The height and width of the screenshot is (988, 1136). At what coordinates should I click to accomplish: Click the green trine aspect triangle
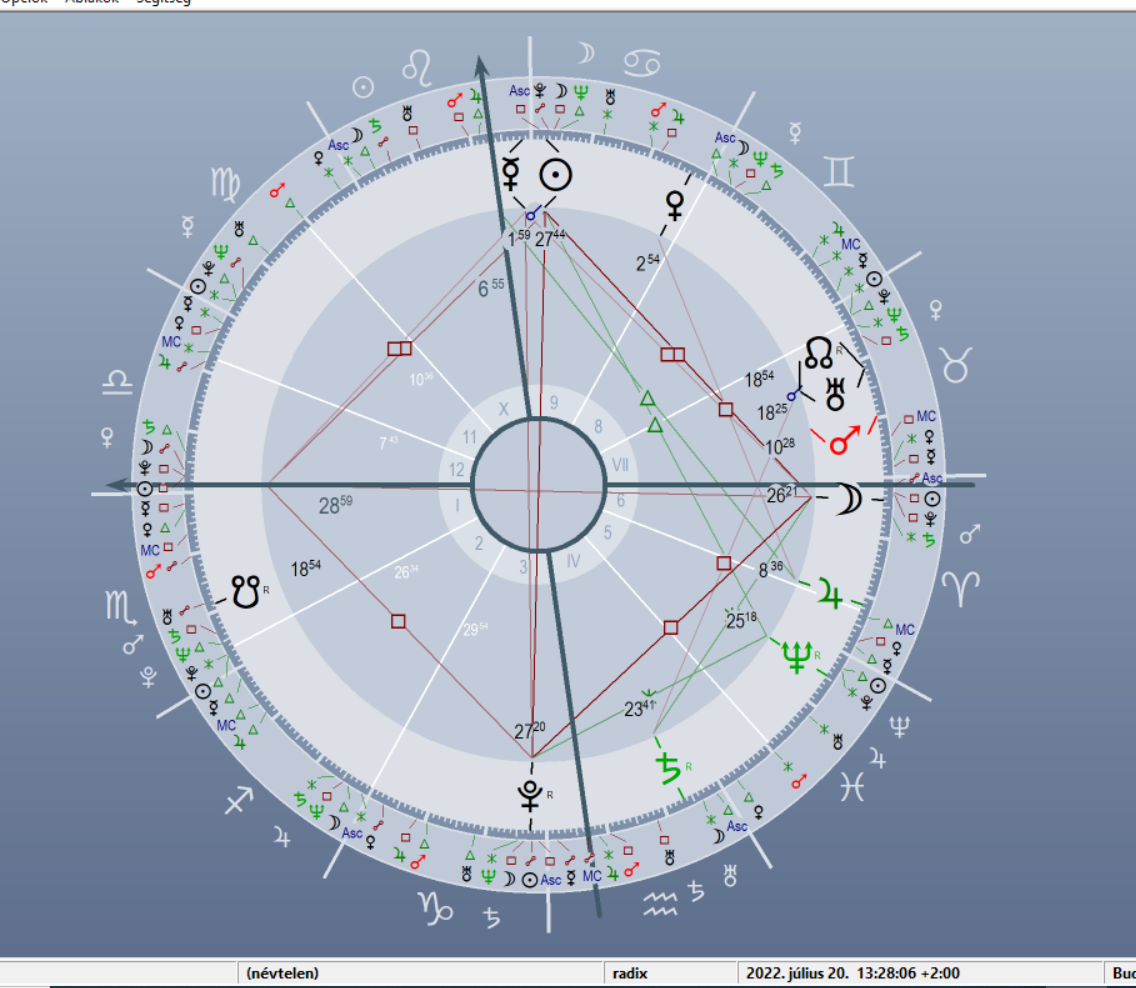click(647, 400)
